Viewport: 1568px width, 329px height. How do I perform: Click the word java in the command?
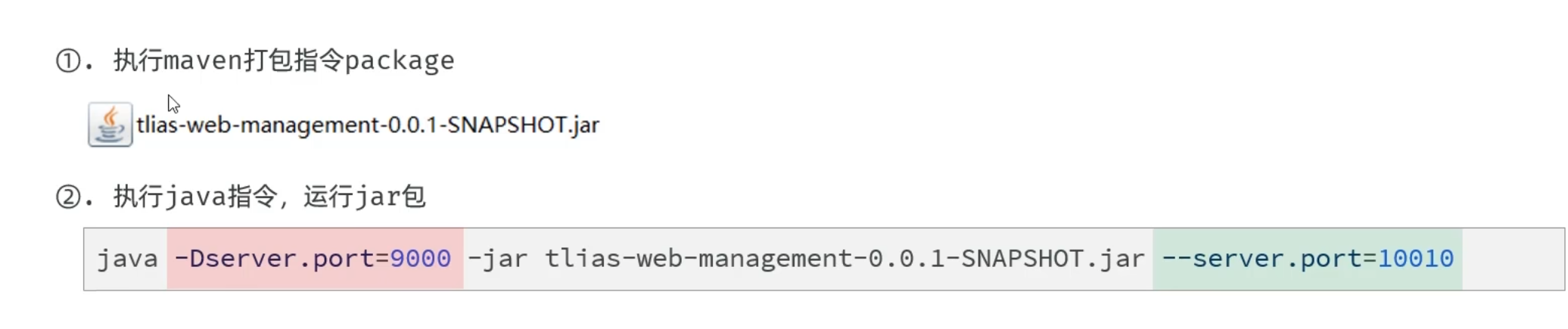[x=127, y=259]
